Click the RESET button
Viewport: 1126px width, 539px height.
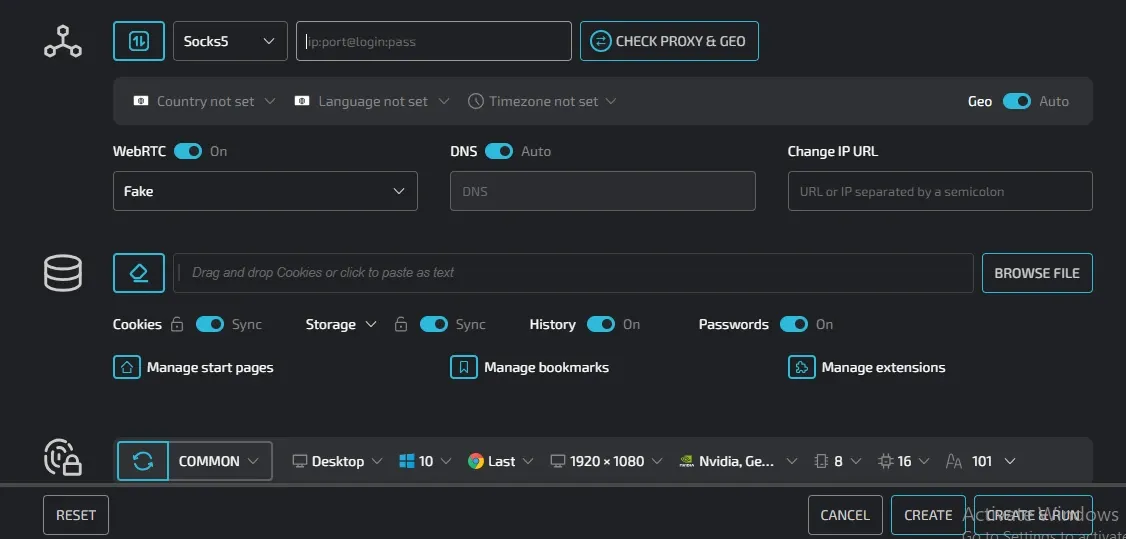pyautogui.click(x=76, y=515)
